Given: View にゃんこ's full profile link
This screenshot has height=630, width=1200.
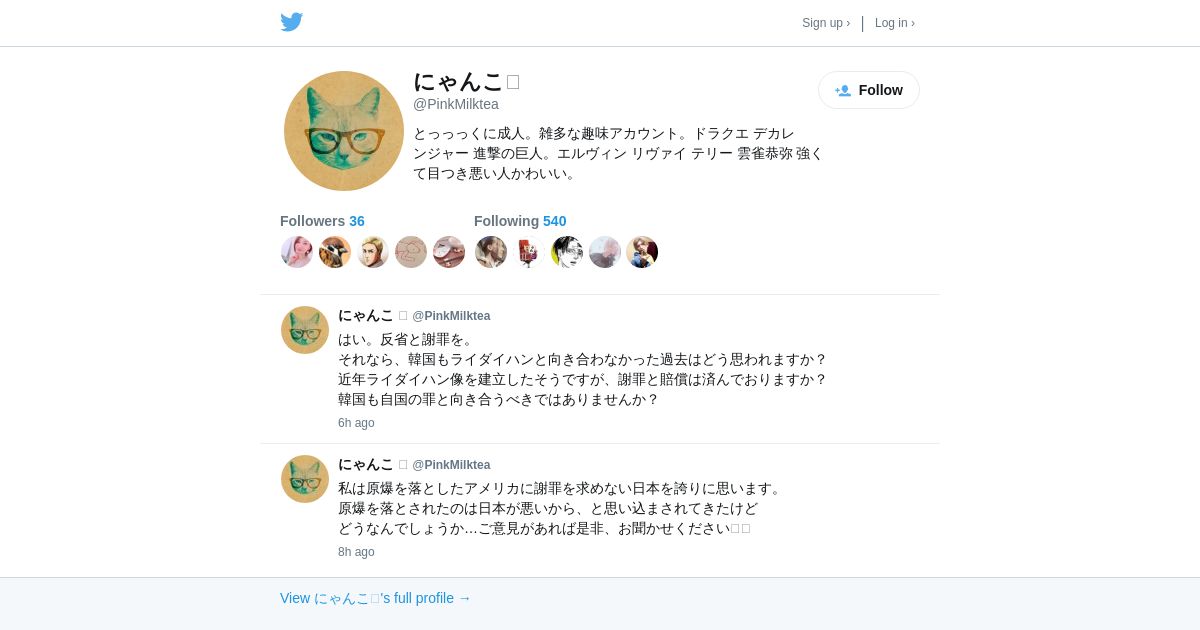Looking at the screenshot, I should coord(375,598).
